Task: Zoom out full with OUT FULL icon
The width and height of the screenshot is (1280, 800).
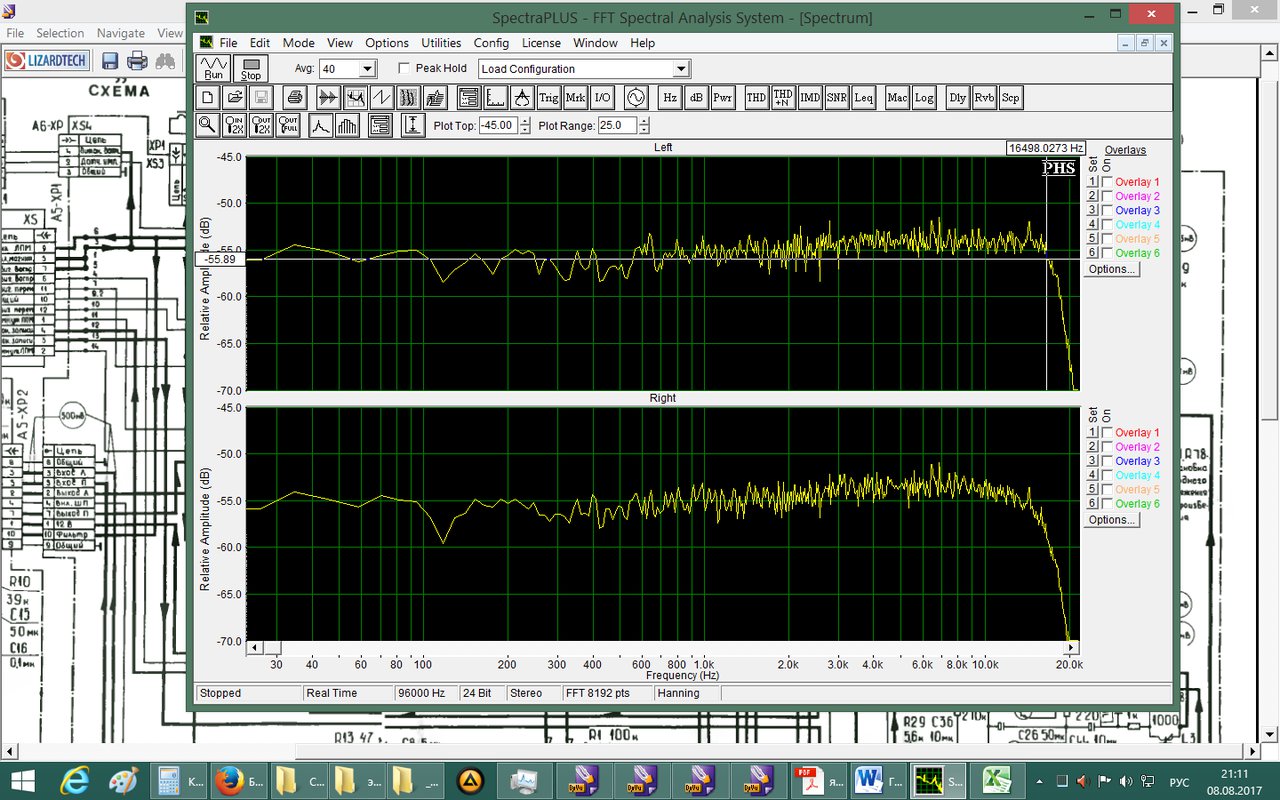Action: [288, 126]
